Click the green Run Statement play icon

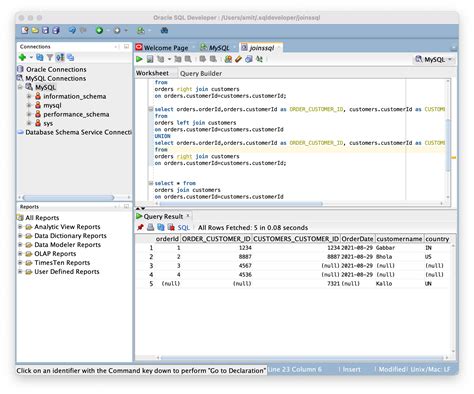pyautogui.click(x=139, y=59)
